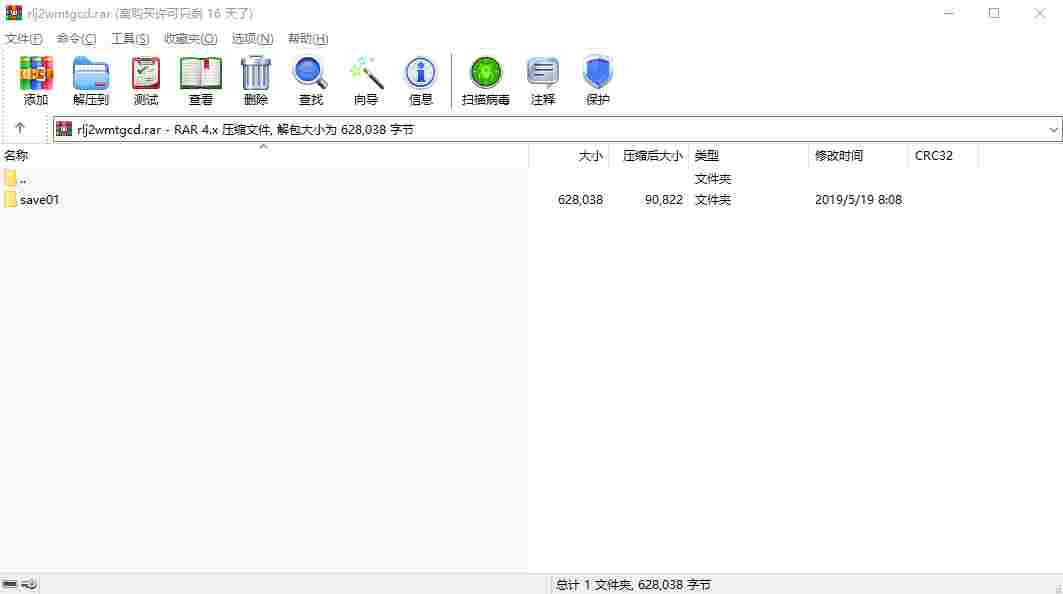This screenshot has width=1063, height=594.
Task: Sort by 压缩后大小 column header
Action: pyautogui.click(x=649, y=155)
